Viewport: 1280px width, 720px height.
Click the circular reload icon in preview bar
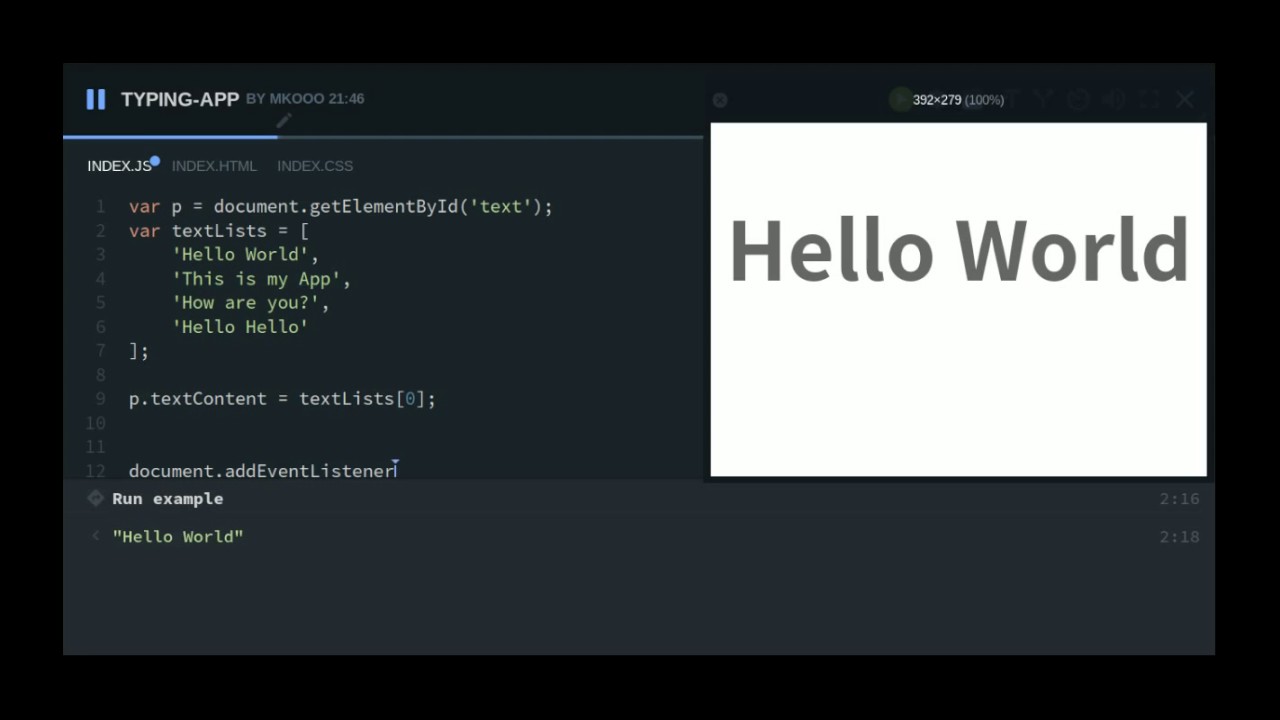point(1078,99)
